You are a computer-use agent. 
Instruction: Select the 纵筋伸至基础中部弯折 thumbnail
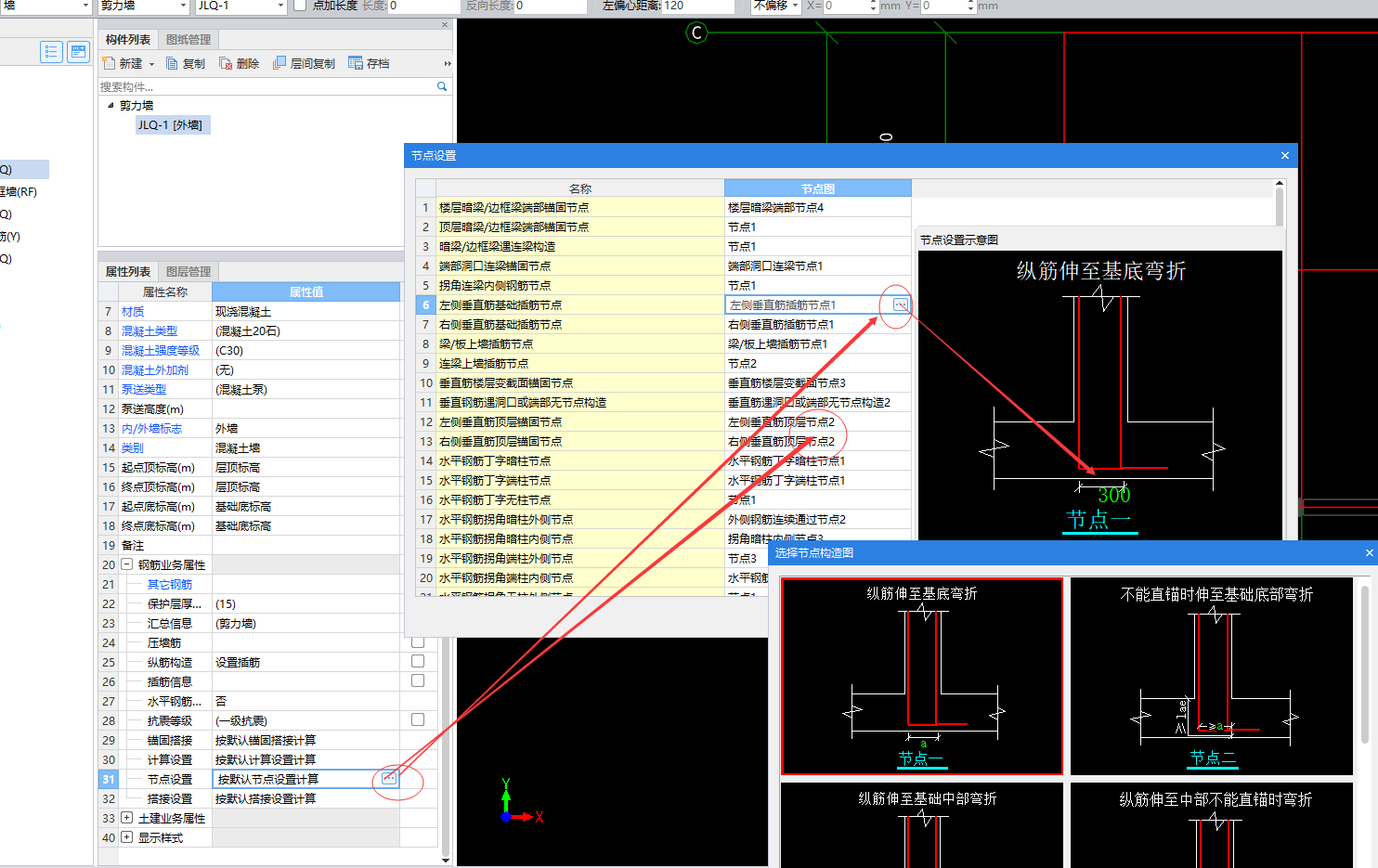(922, 825)
